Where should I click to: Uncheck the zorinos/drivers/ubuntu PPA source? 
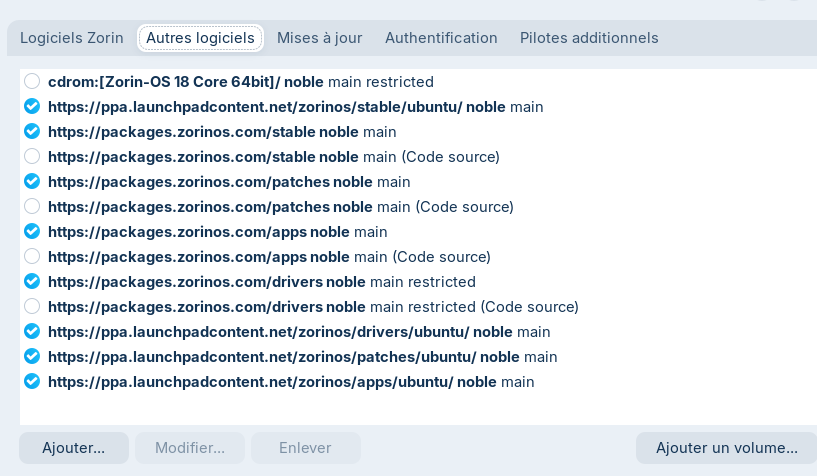pos(32,331)
